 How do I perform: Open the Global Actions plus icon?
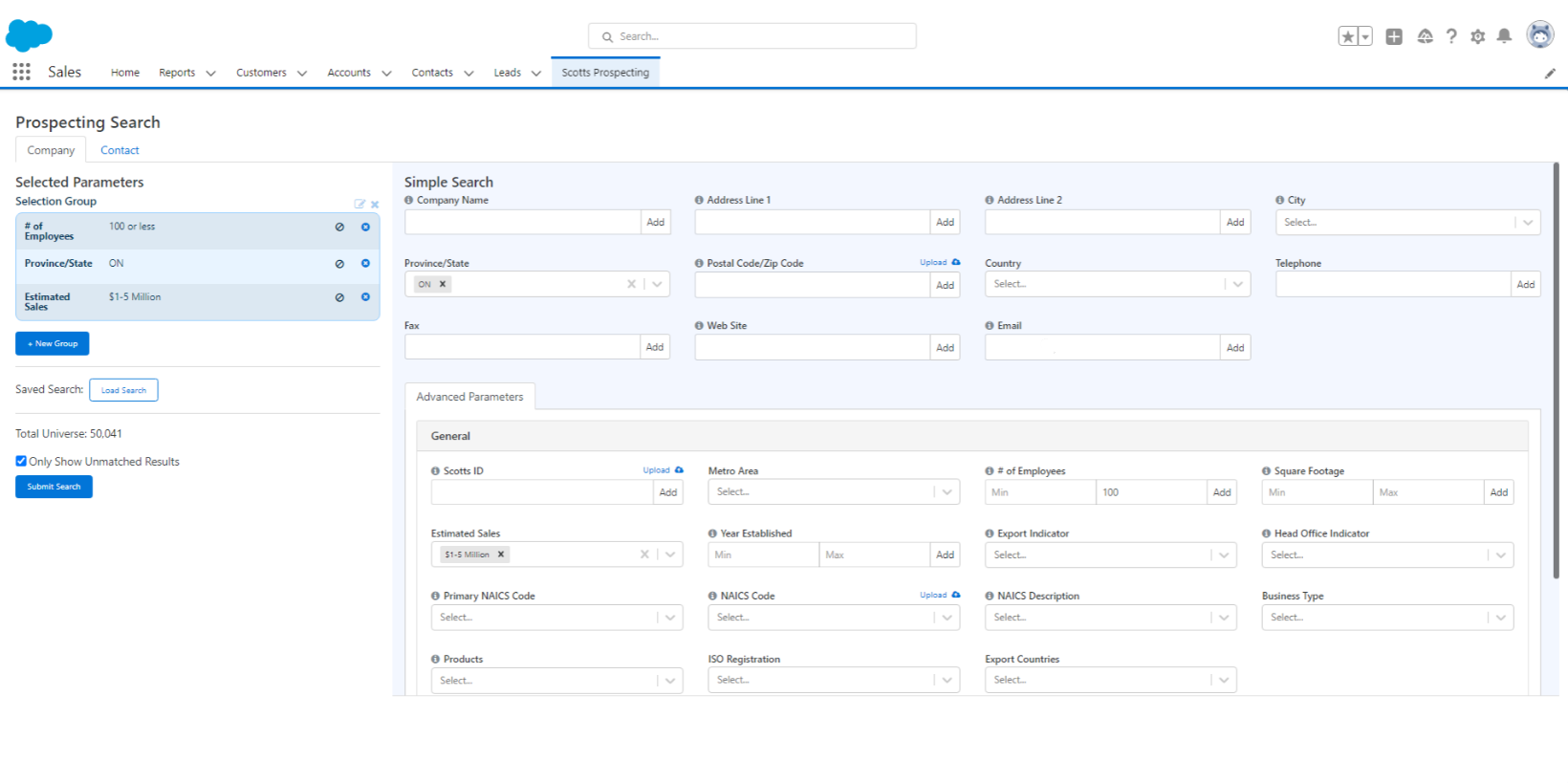tap(1394, 36)
